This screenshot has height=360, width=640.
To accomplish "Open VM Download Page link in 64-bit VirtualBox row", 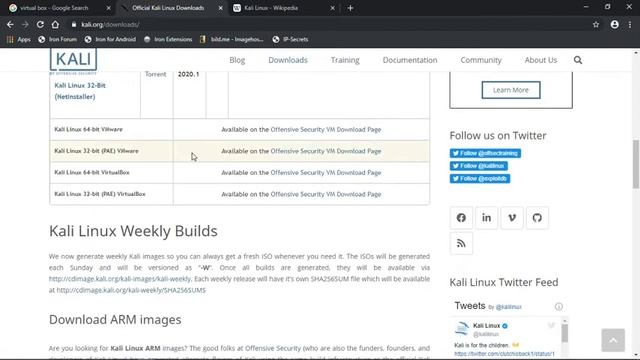I will point(326,173).
